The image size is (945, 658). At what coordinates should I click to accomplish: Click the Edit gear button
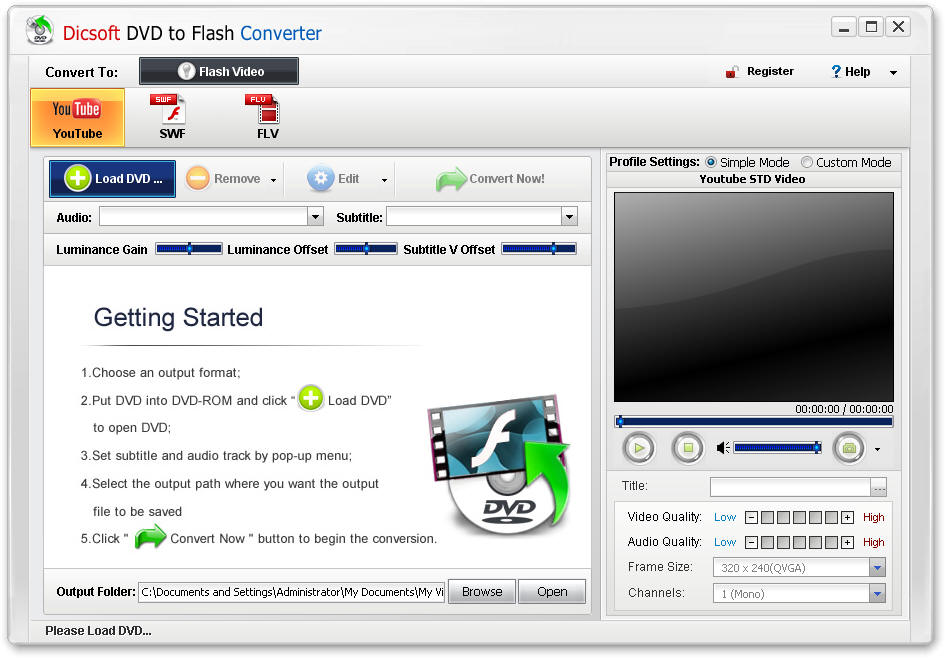point(333,179)
